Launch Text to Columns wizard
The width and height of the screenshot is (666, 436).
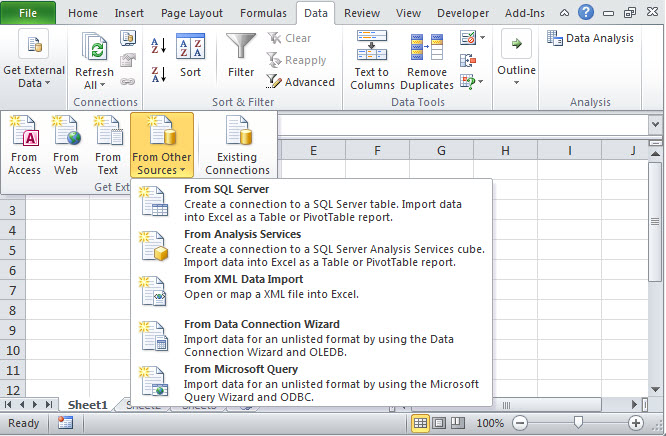[x=372, y=60]
